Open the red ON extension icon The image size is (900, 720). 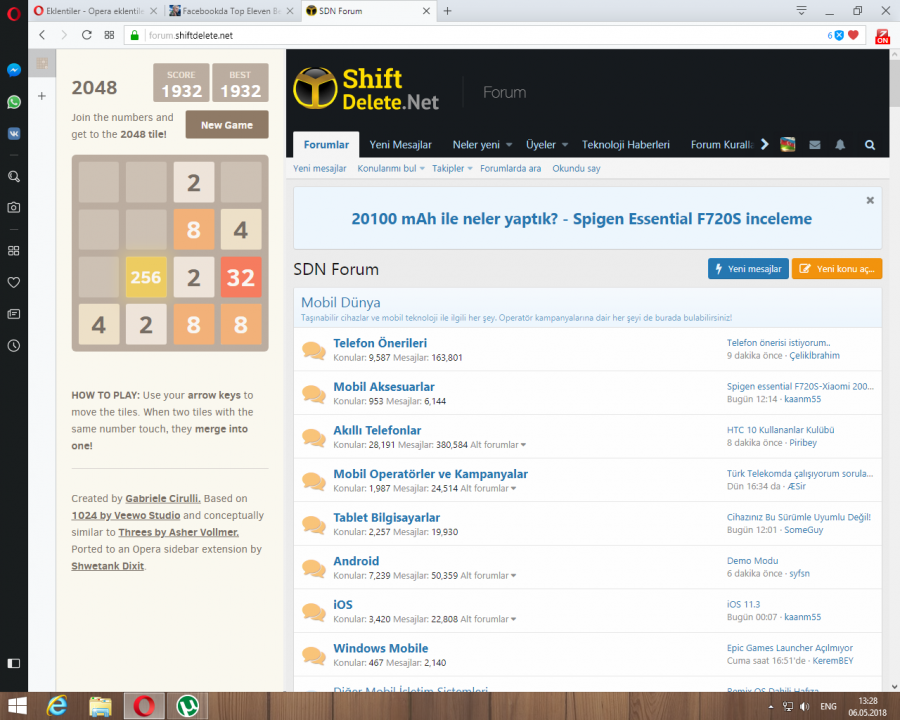pos(882,36)
